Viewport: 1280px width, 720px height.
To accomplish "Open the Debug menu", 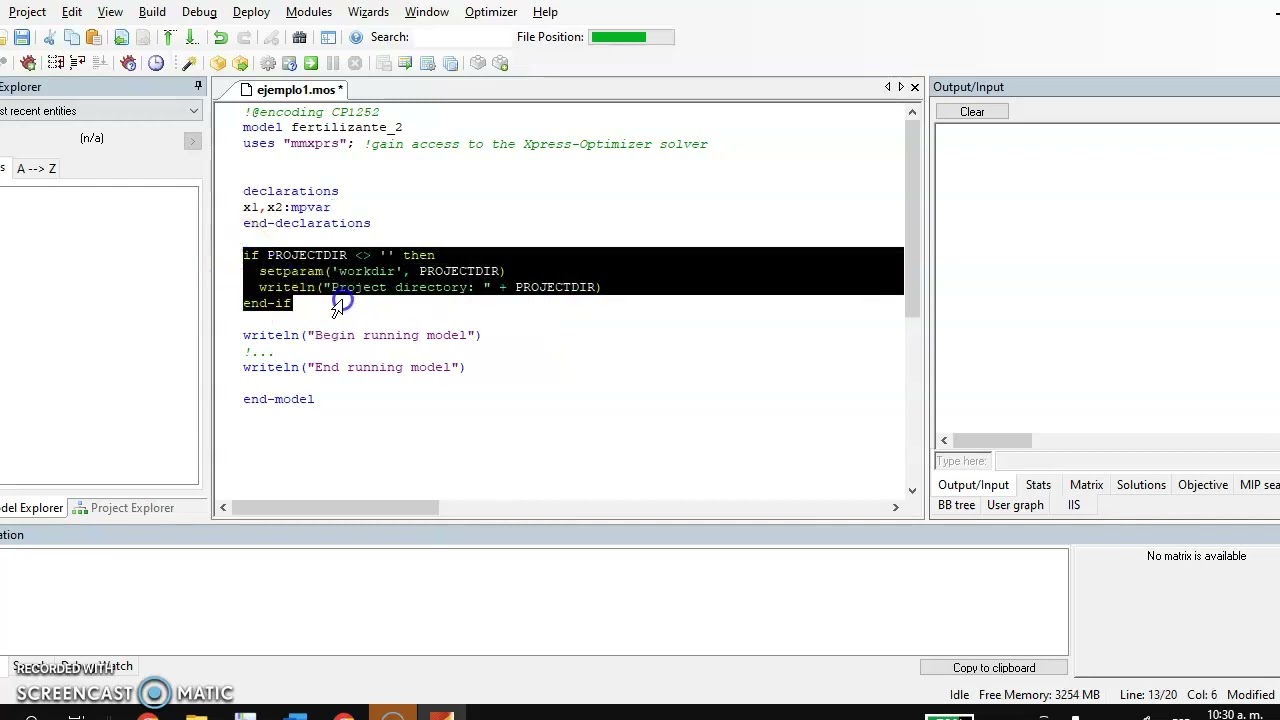I will [199, 12].
